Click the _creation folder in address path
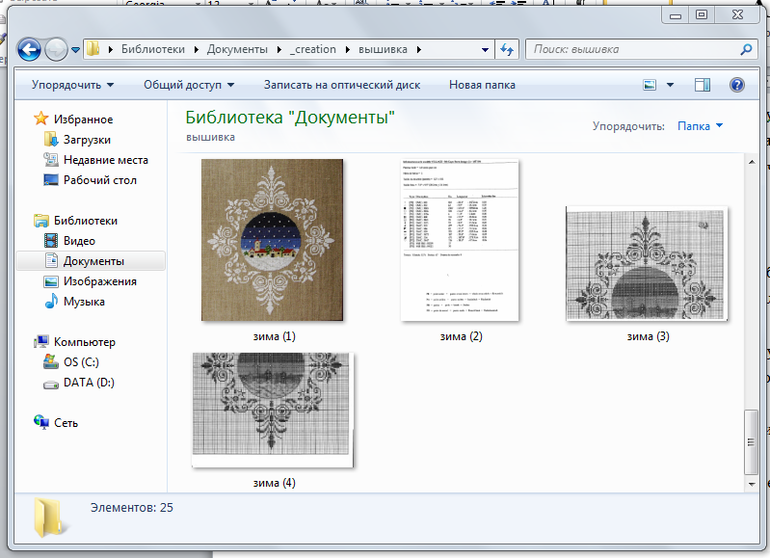This screenshot has width=770, height=558. click(313, 49)
